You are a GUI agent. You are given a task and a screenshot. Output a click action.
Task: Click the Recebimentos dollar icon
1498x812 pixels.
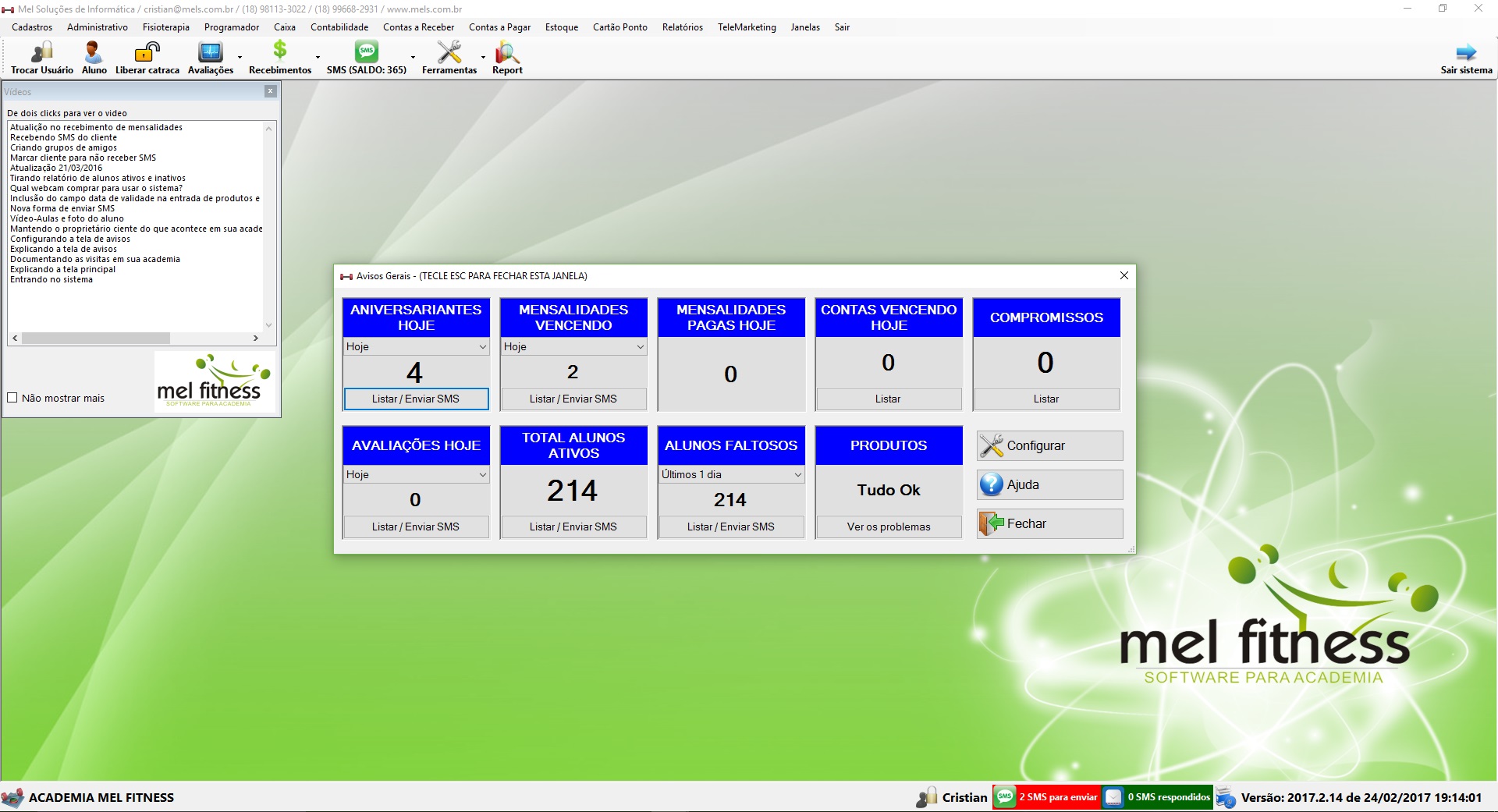click(x=279, y=51)
